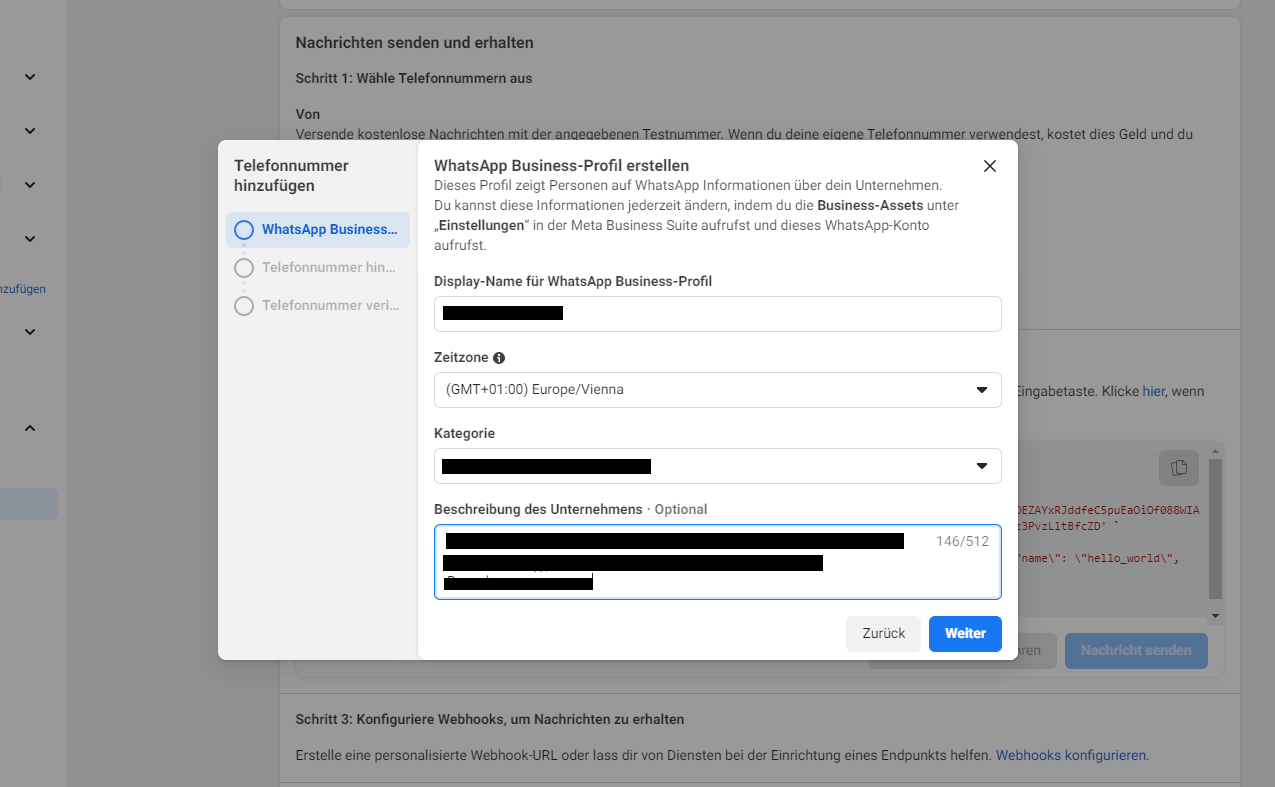Select the 'Telefonnummer veri...' step
Image resolution: width=1275 pixels, height=787 pixels.
pos(328,306)
